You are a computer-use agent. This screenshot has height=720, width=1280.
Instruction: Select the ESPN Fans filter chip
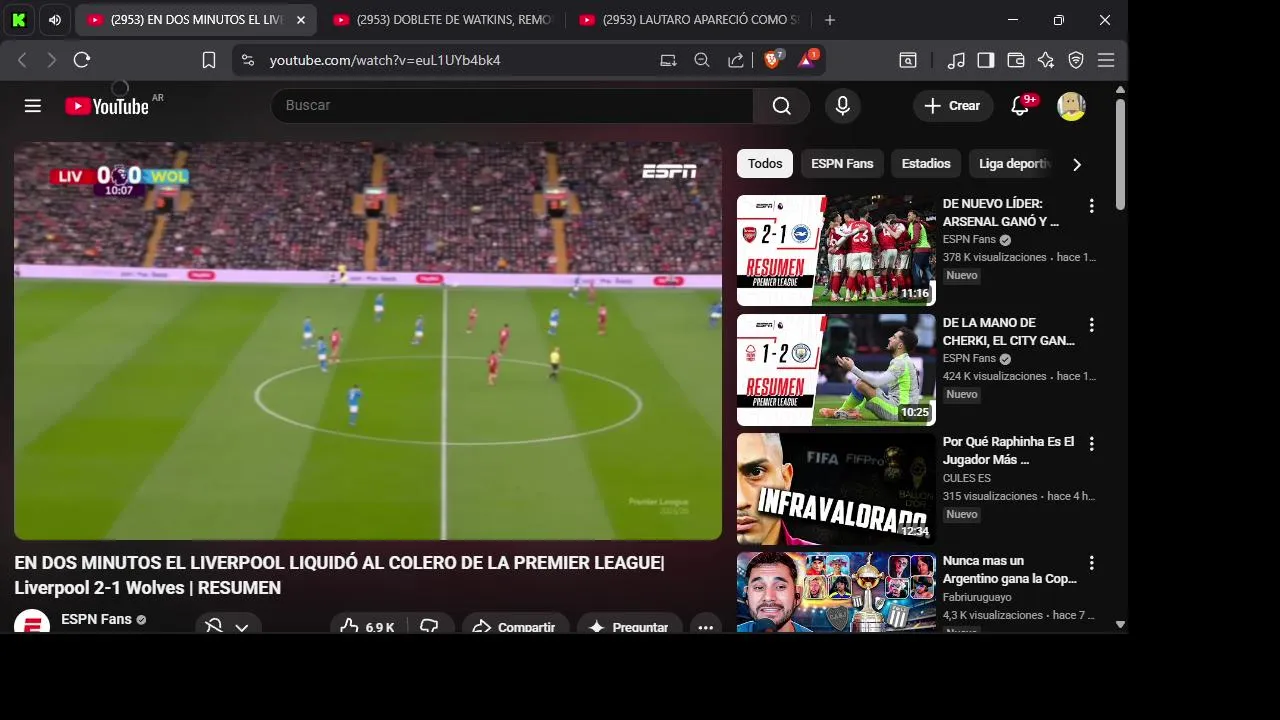pyautogui.click(x=842, y=164)
